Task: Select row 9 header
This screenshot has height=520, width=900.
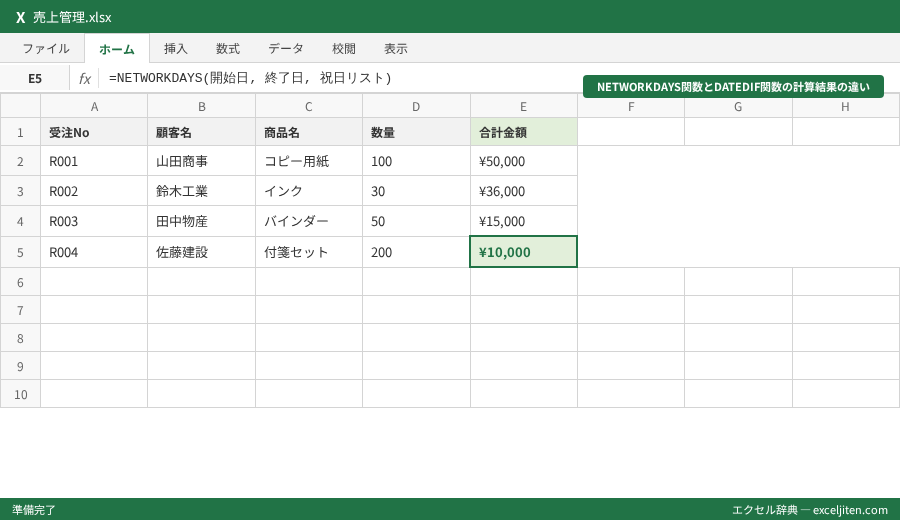Action: click(20, 366)
